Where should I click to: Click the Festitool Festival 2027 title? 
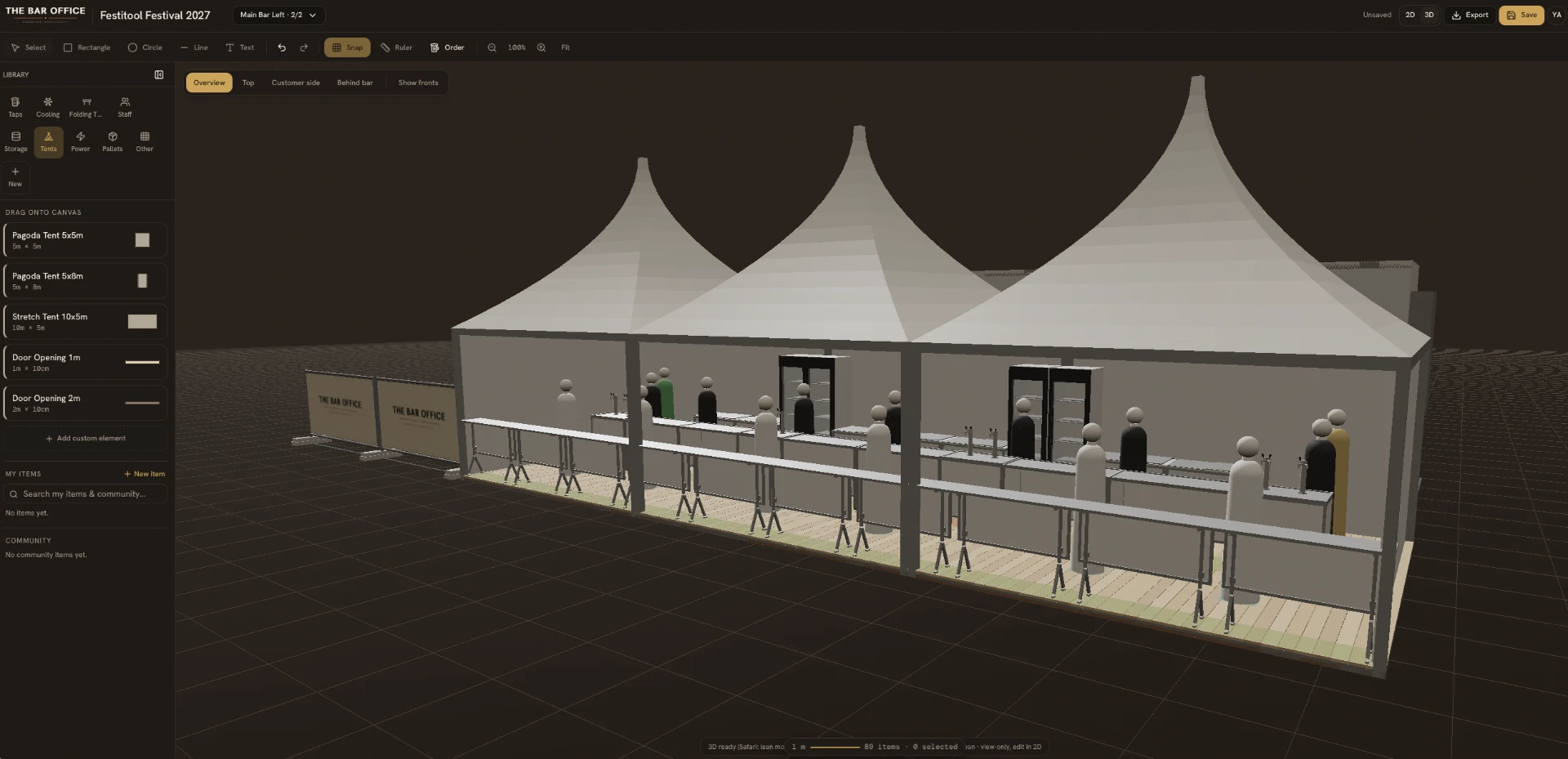pos(155,15)
